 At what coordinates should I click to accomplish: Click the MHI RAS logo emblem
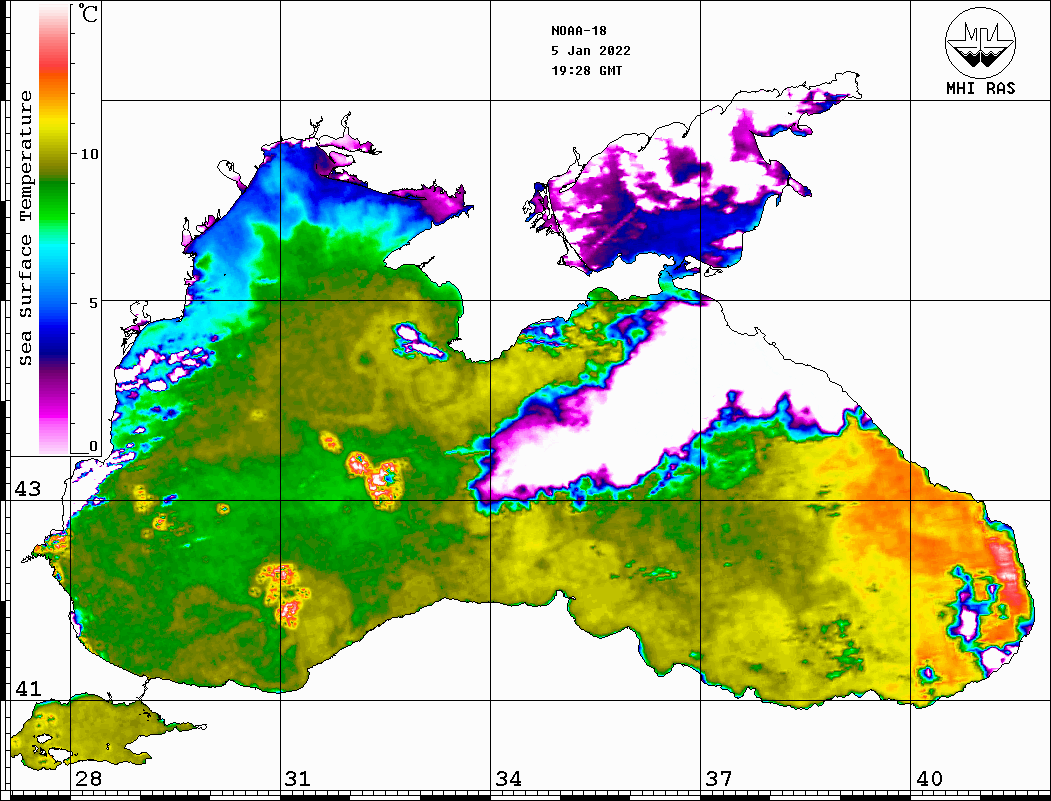pyautogui.click(x=980, y=42)
